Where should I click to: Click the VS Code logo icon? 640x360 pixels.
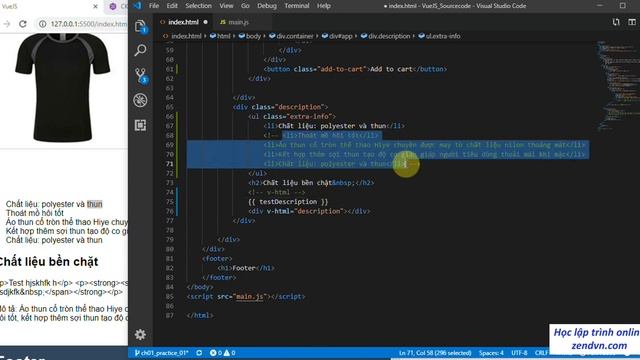[x=137, y=6]
